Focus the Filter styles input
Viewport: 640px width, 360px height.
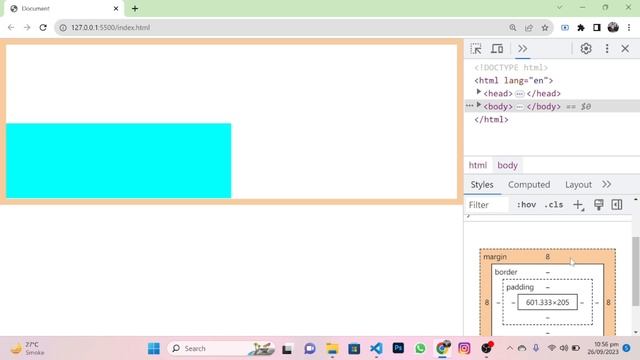point(487,204)
